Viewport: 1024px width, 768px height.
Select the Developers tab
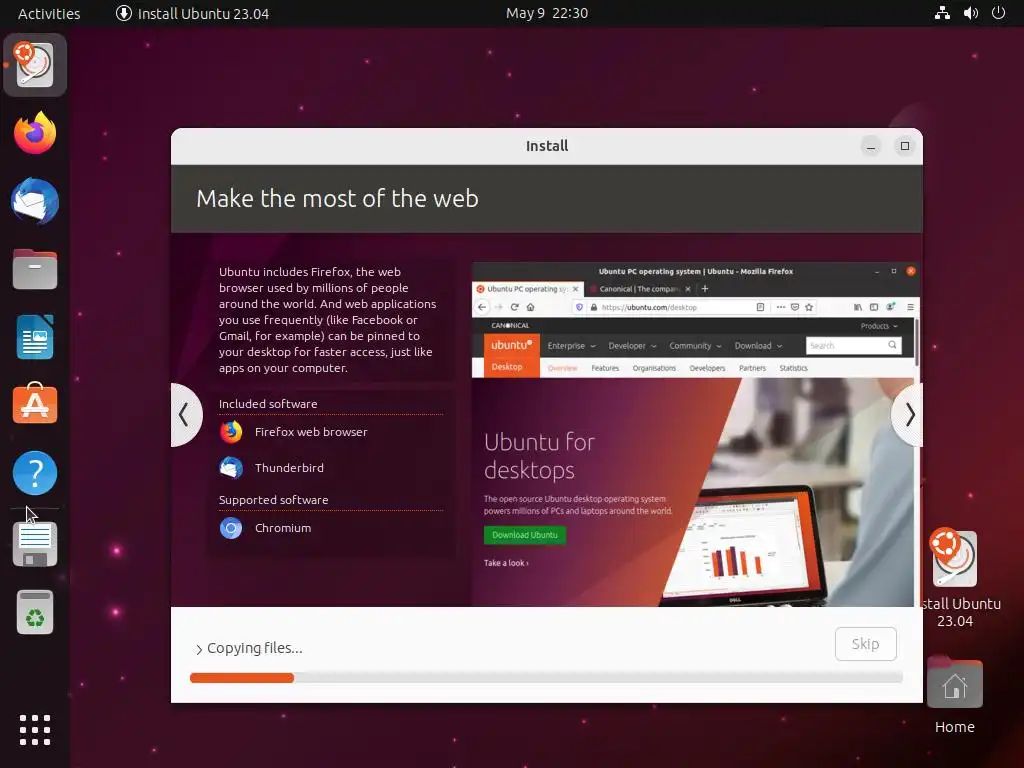[x=707, y=368]
